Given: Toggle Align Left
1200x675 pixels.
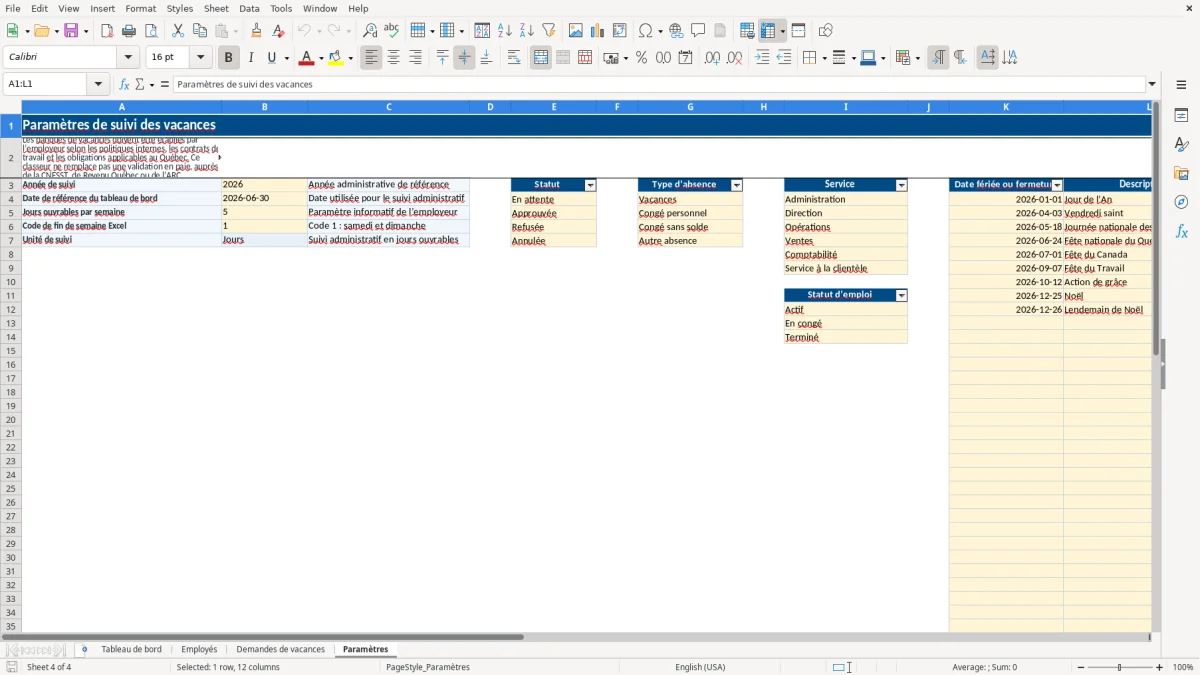Looking at the screenshot, I should pyautogui.click(x=371, y=58).
